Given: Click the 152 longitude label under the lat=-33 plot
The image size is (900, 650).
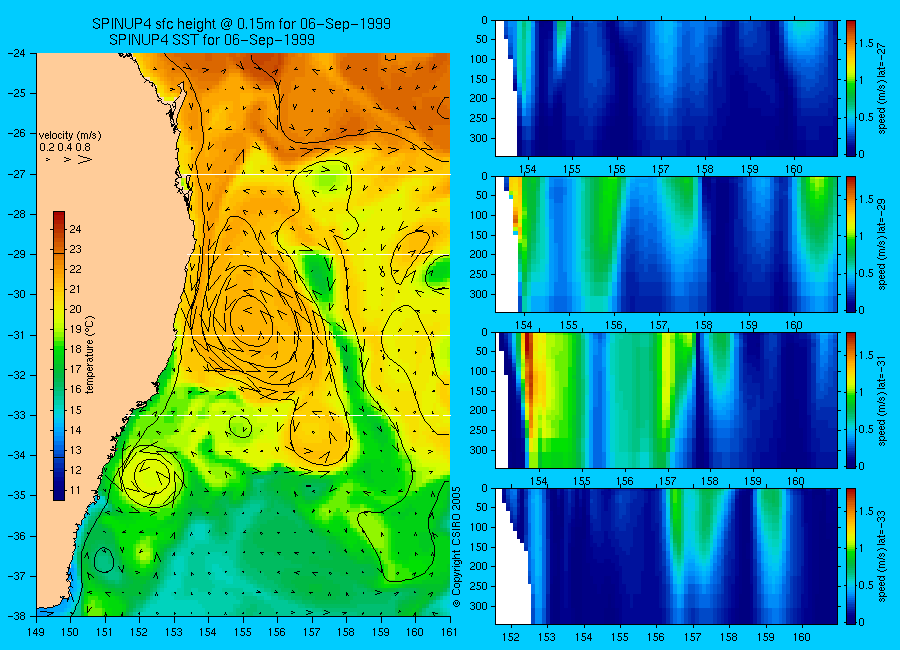Looking at the screenshot, I should [510, 637].
